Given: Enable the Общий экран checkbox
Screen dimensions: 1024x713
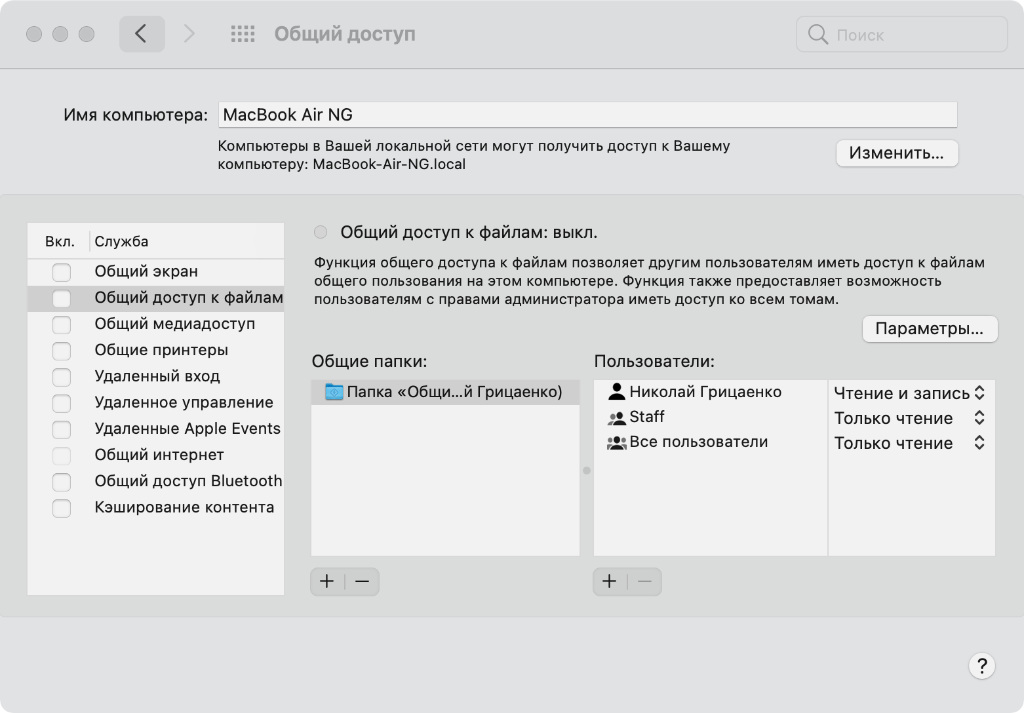Looking at the screenshot, I should (62, 272).
